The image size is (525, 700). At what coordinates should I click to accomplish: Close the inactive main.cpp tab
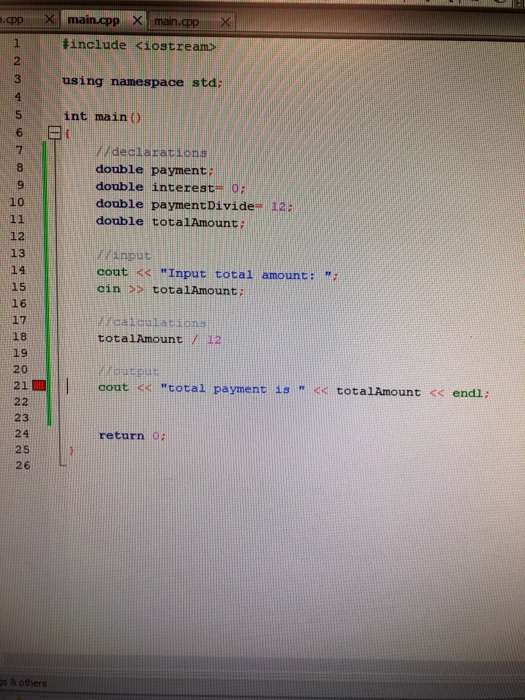(x=225, y=22)
